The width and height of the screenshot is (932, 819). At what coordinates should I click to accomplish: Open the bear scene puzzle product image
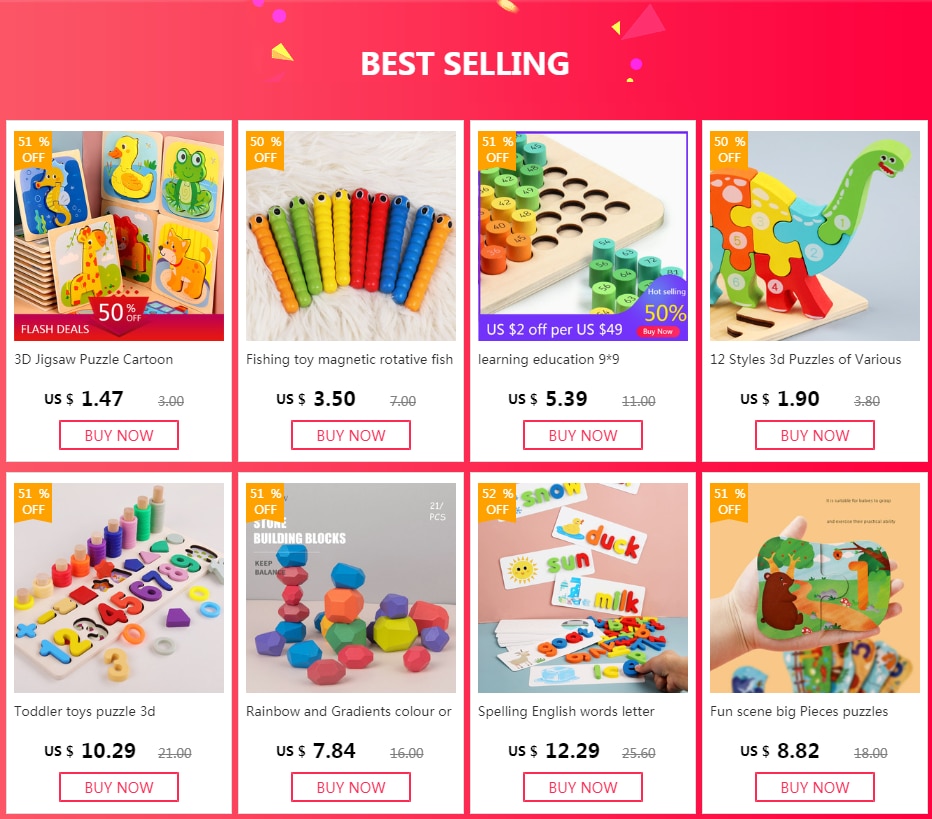click(815, 588)
